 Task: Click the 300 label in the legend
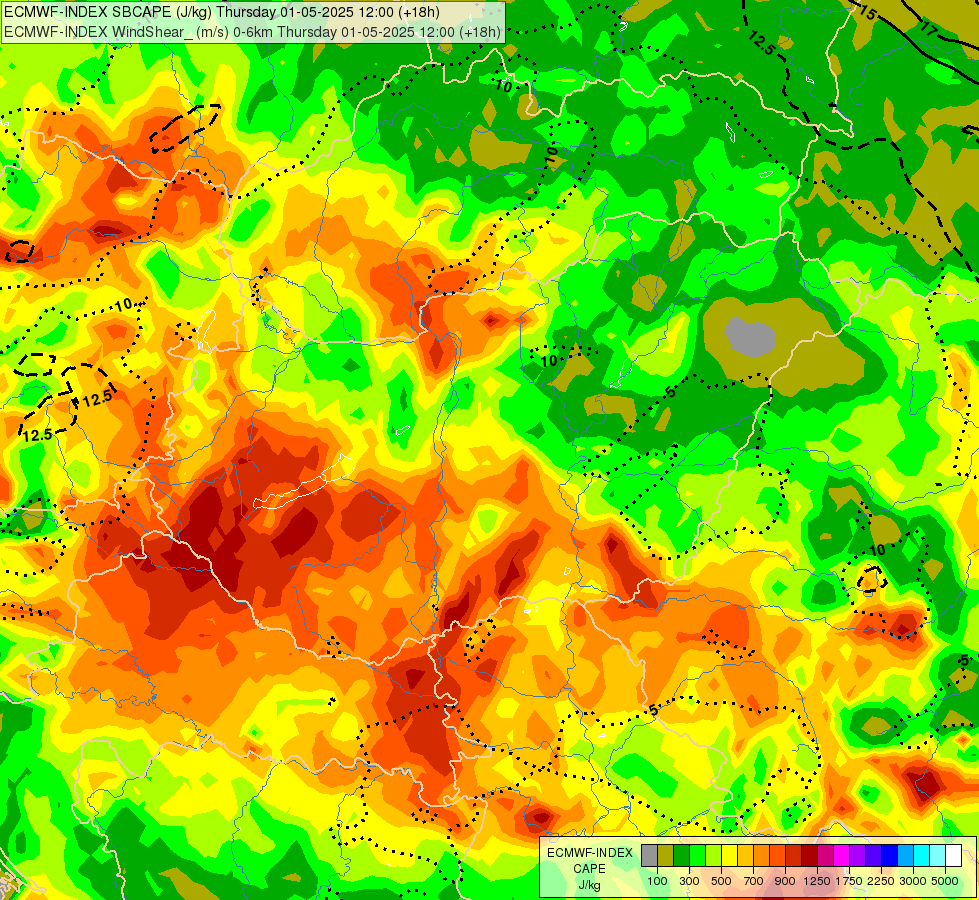(689, 881)
